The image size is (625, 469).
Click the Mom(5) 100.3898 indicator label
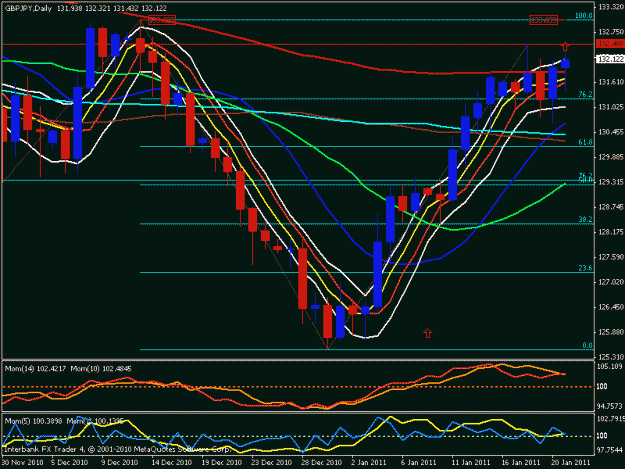33,421
